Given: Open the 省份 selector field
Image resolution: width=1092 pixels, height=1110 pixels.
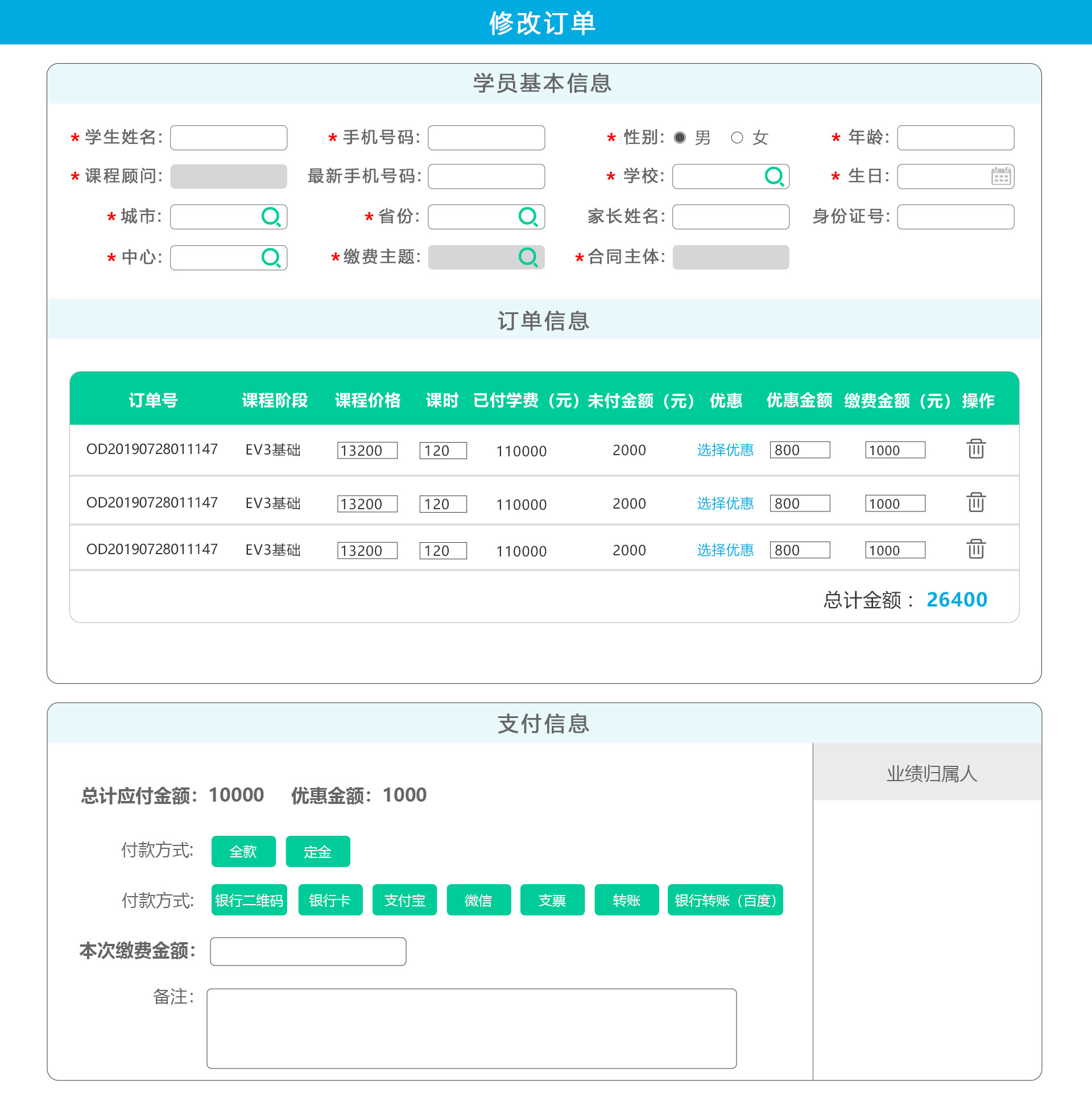Looking at the screenshot, I should coord(486,217).
